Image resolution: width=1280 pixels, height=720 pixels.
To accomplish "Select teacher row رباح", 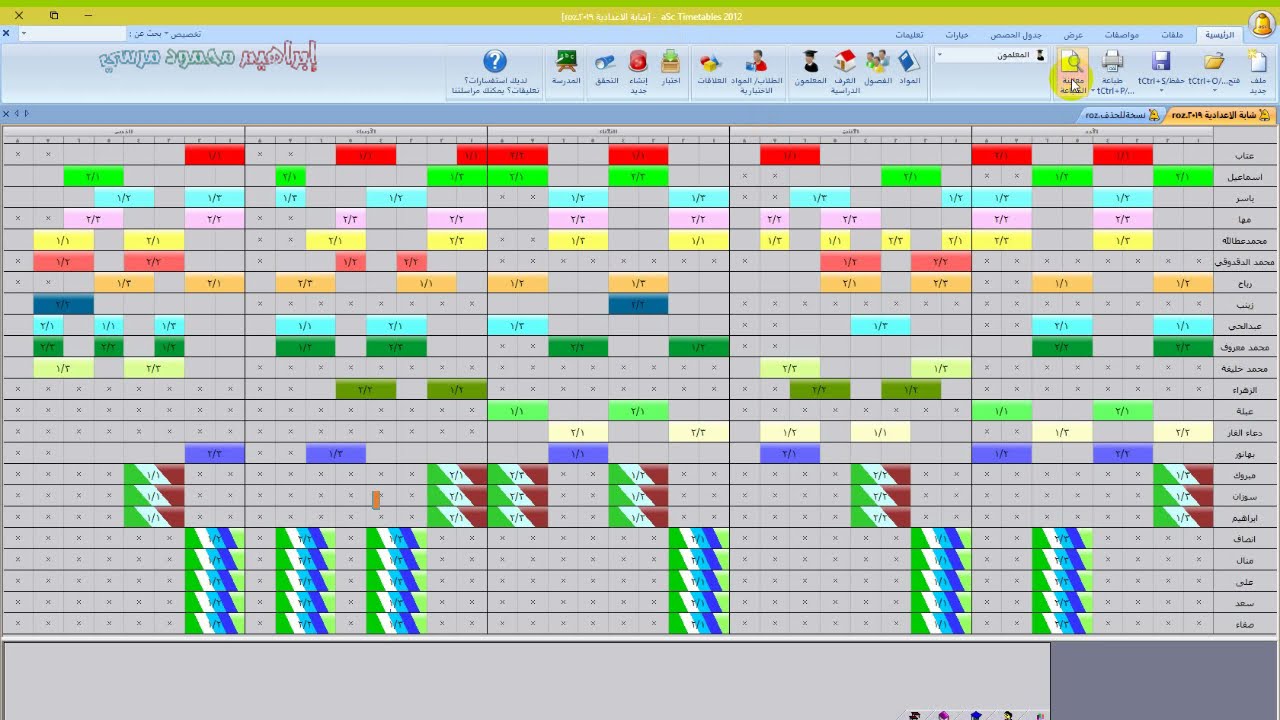I will click(1244, 283).
